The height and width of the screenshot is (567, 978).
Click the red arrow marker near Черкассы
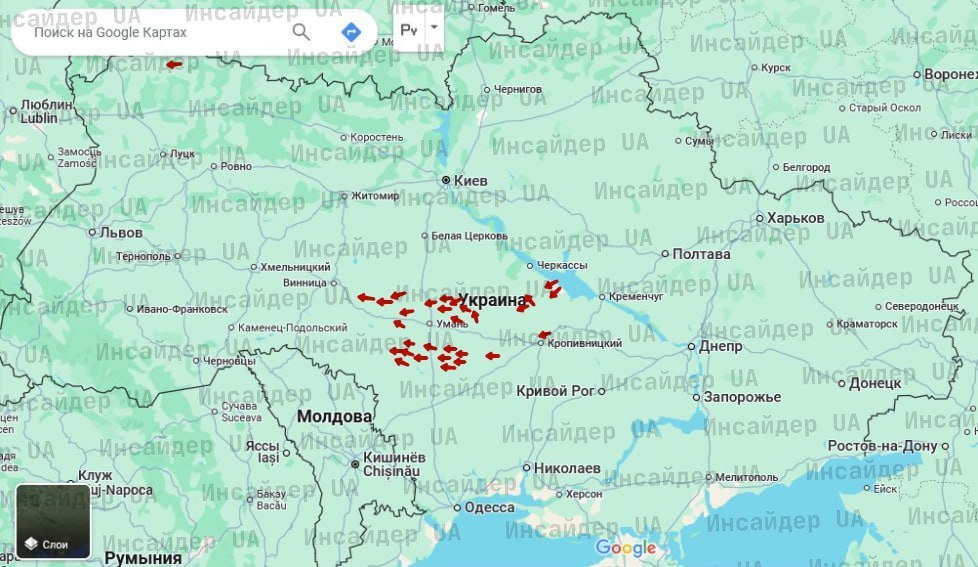[552, 285]
